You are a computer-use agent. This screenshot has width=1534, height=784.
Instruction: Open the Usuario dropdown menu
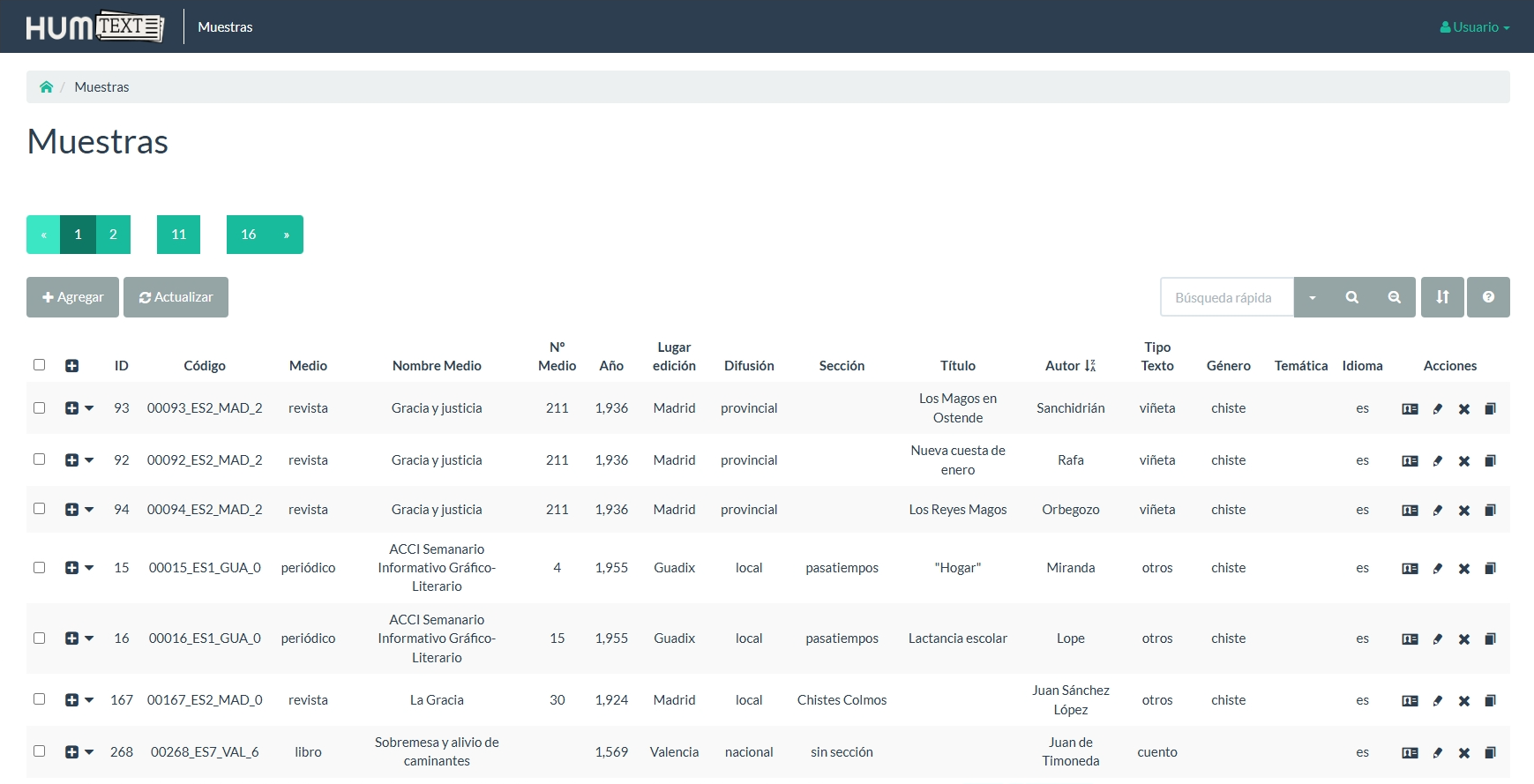[x=1475, y=27]
